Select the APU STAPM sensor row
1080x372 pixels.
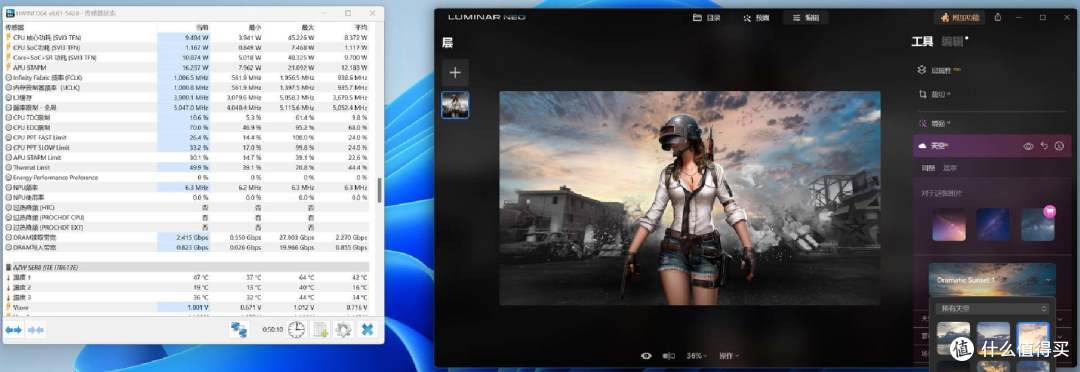[186, 68]
